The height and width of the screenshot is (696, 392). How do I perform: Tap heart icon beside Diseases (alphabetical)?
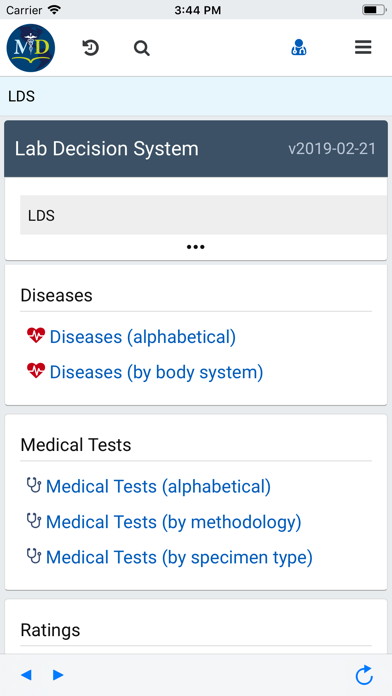pyautogui.click(x=36, y=335)
